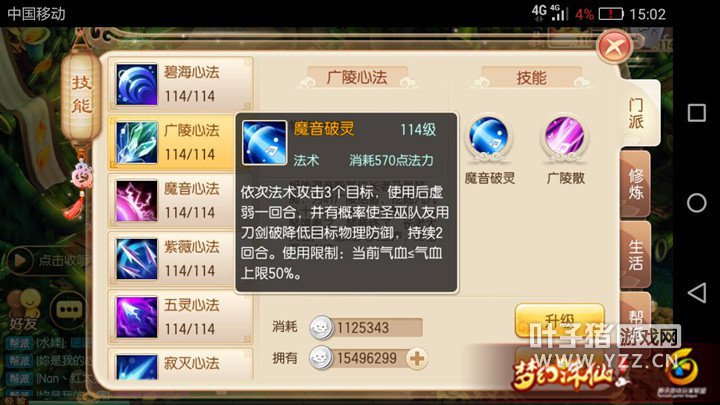Open the chat bubble icon
This screenshot has width=720, height=405.
[x=69, y=310]
